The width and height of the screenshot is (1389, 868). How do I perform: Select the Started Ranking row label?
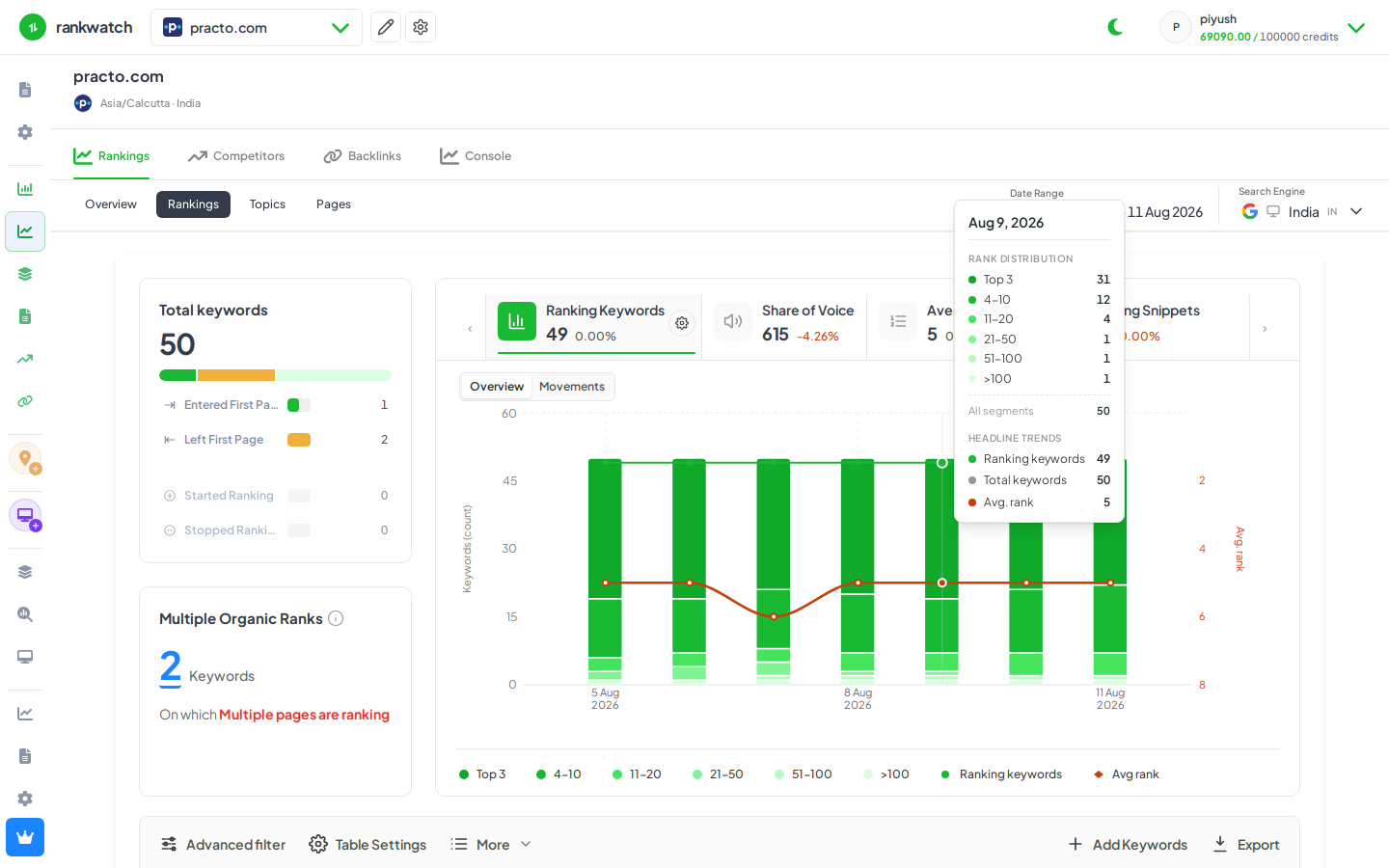[x=229, y=496]
